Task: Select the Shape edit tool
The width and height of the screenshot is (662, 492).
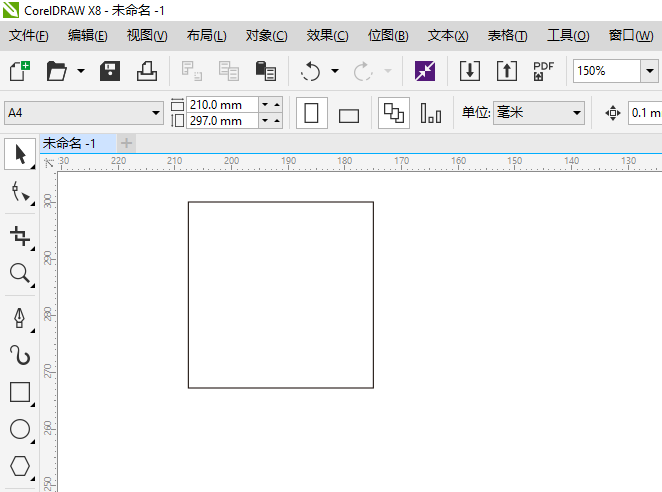Action: 20,193
